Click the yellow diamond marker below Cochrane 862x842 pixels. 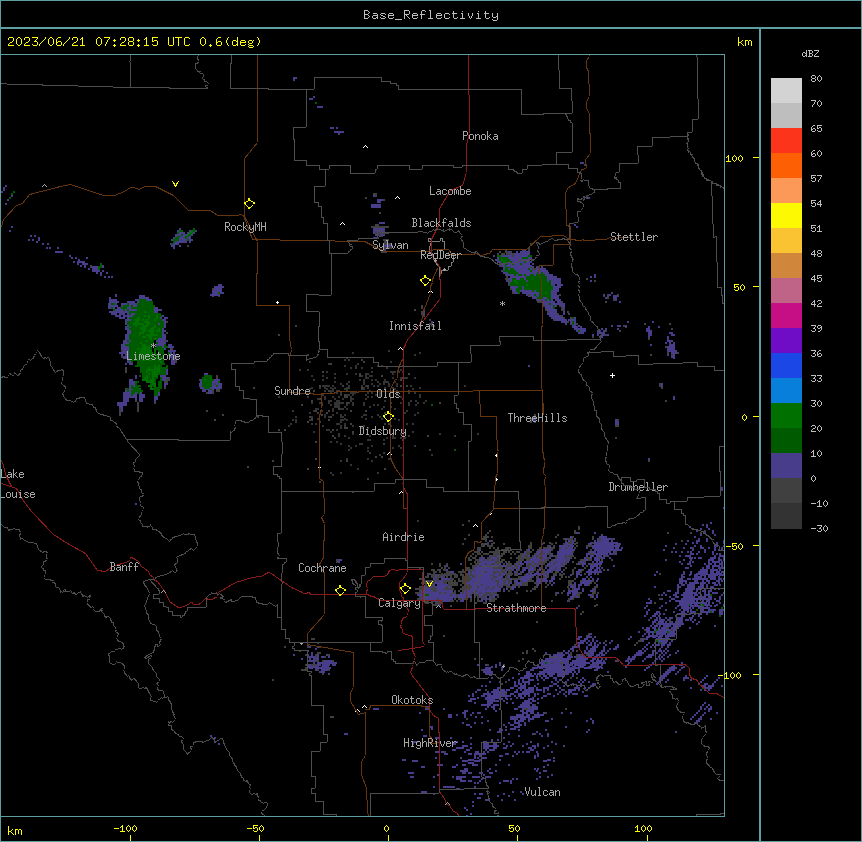(x=340, y=590)
